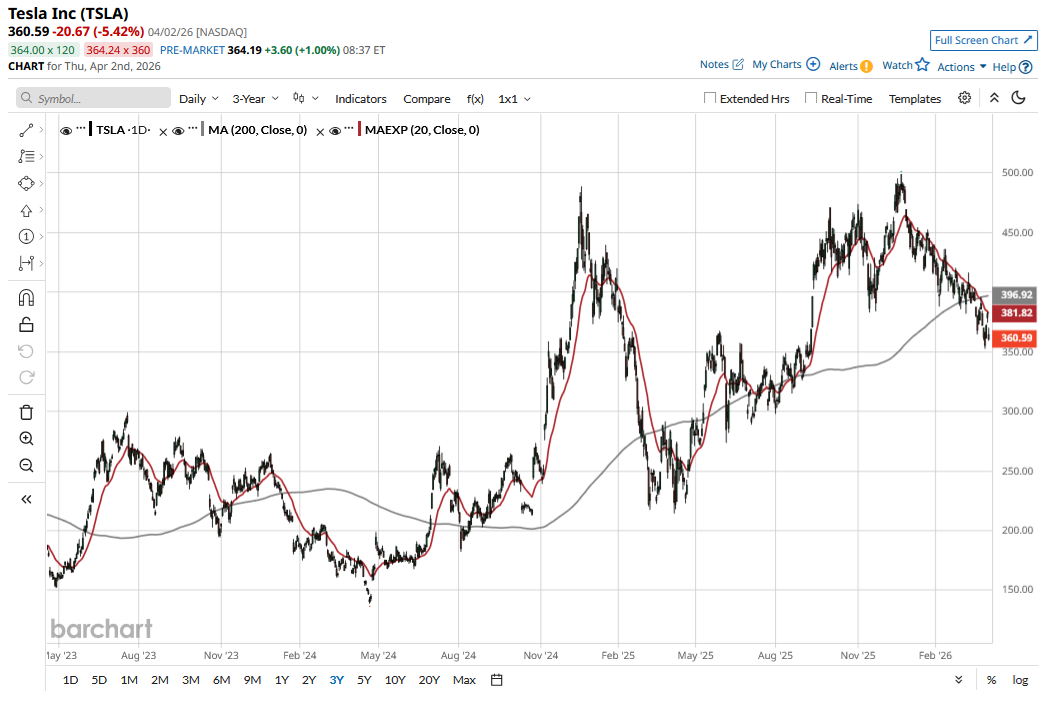The width and height of the screenshot is (1050, 705).
Task: Open the Full Screen Chart button
Action: click(983, 40)
